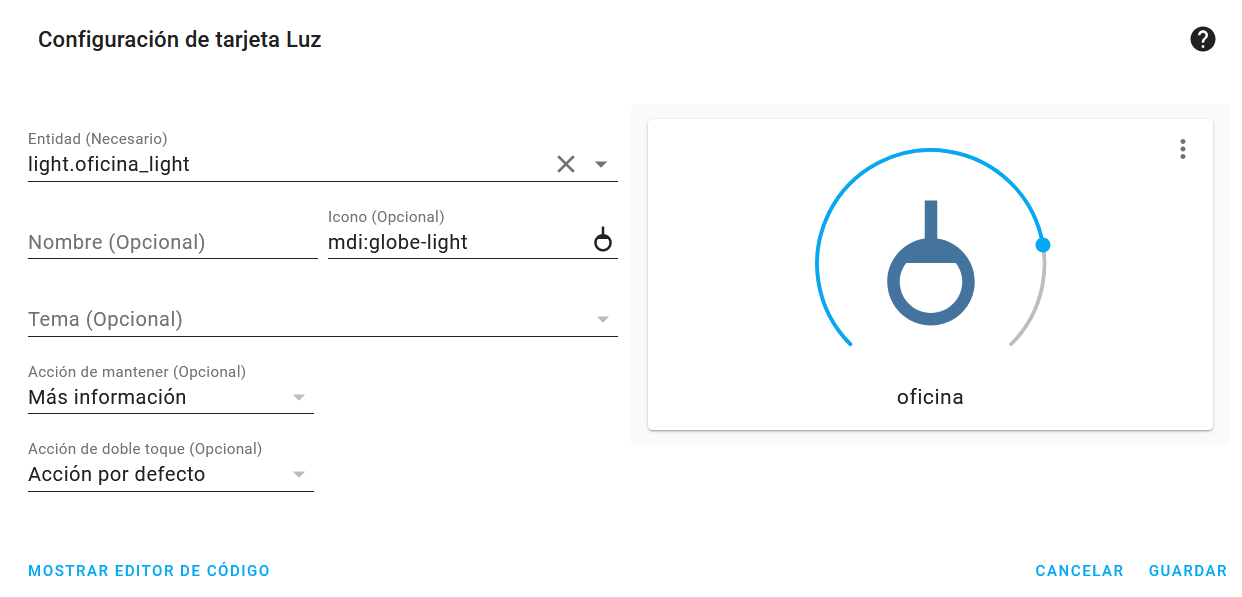Image resolution: width=1242 pixels, height=597 pixels.
Task: Edit the Icono mdi:globe-light field
Action: 458,242
